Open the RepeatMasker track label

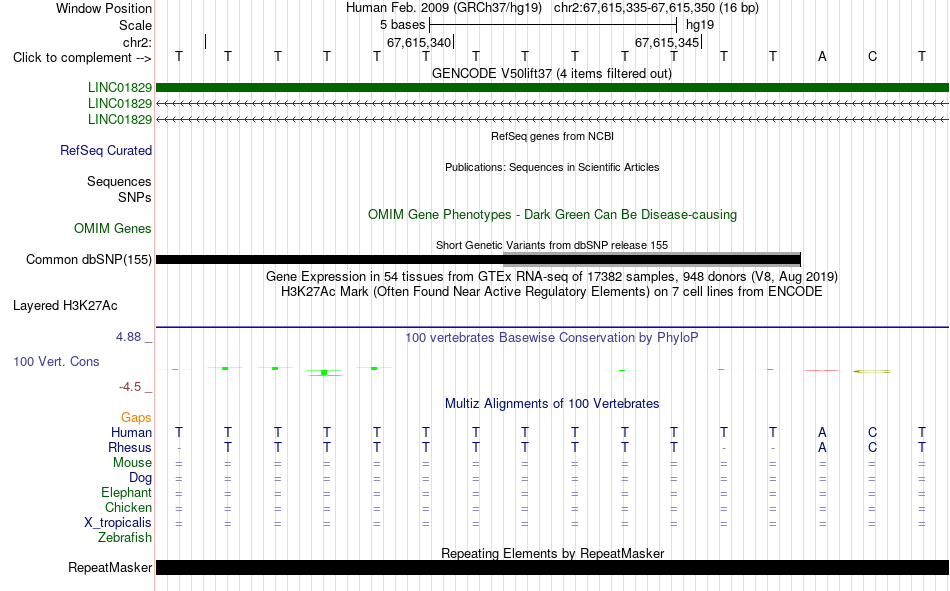pyautogui.click(x=110, y=567)
